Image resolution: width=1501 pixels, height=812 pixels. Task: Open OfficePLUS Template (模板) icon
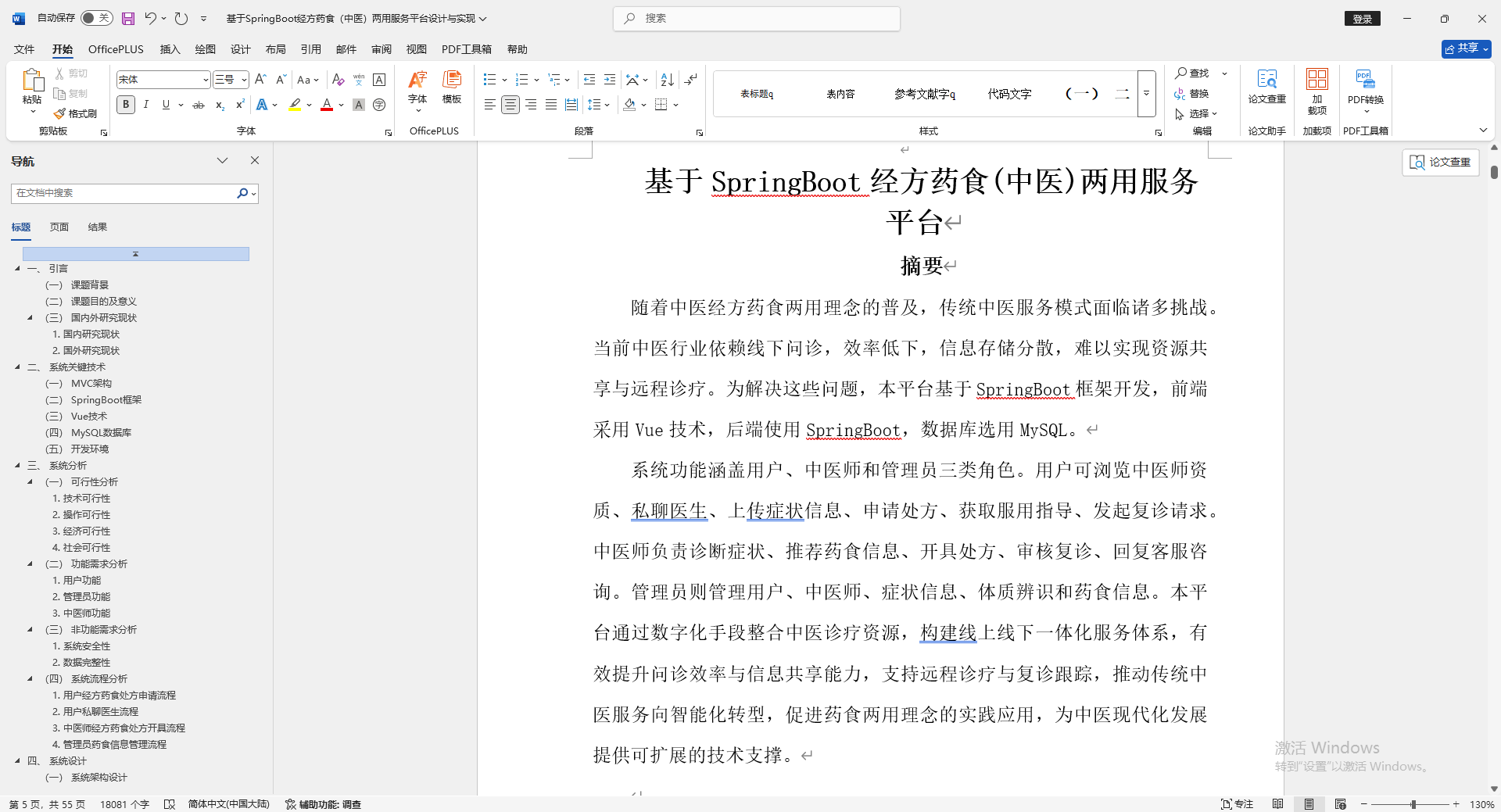452,87
